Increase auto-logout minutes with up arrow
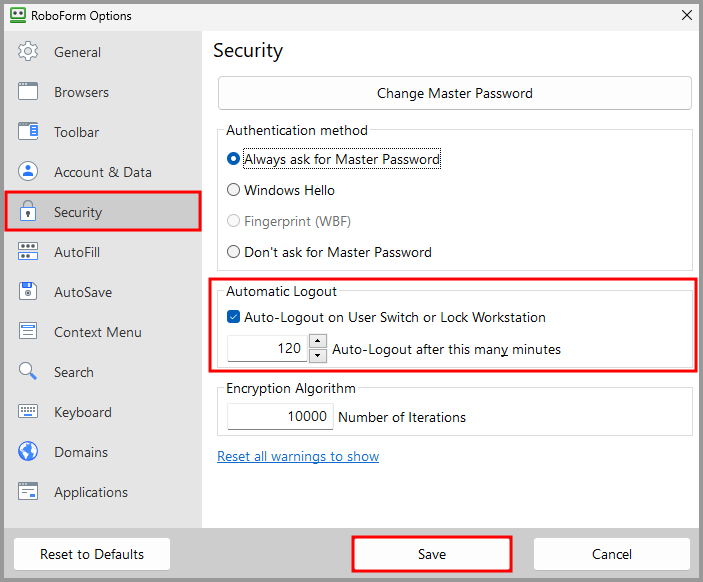Image resolution: width=703 pixels, height=582 pixels. pyautogui.click(x=318, y=341)
